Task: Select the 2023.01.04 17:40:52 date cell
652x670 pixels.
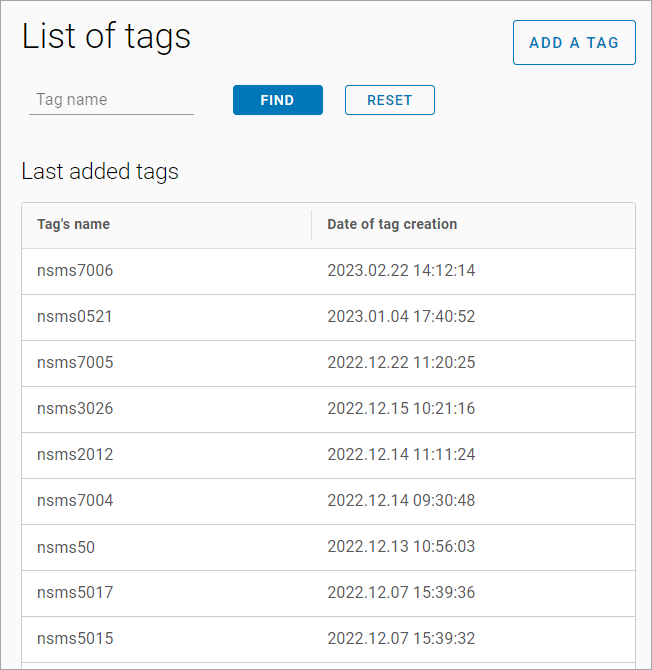Action: (401, 317)
